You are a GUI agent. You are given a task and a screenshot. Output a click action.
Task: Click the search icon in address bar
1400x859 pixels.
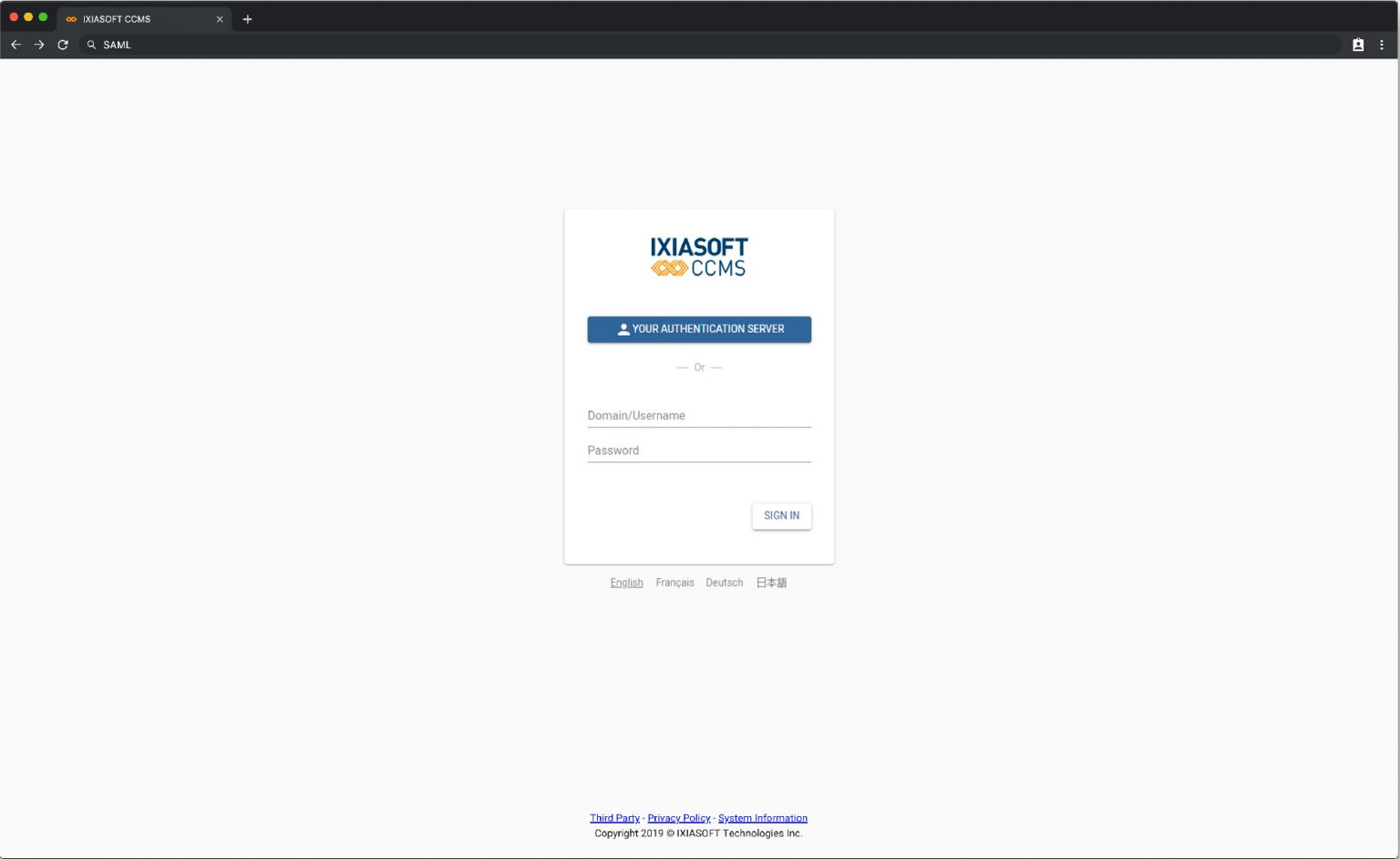(91, 45)
